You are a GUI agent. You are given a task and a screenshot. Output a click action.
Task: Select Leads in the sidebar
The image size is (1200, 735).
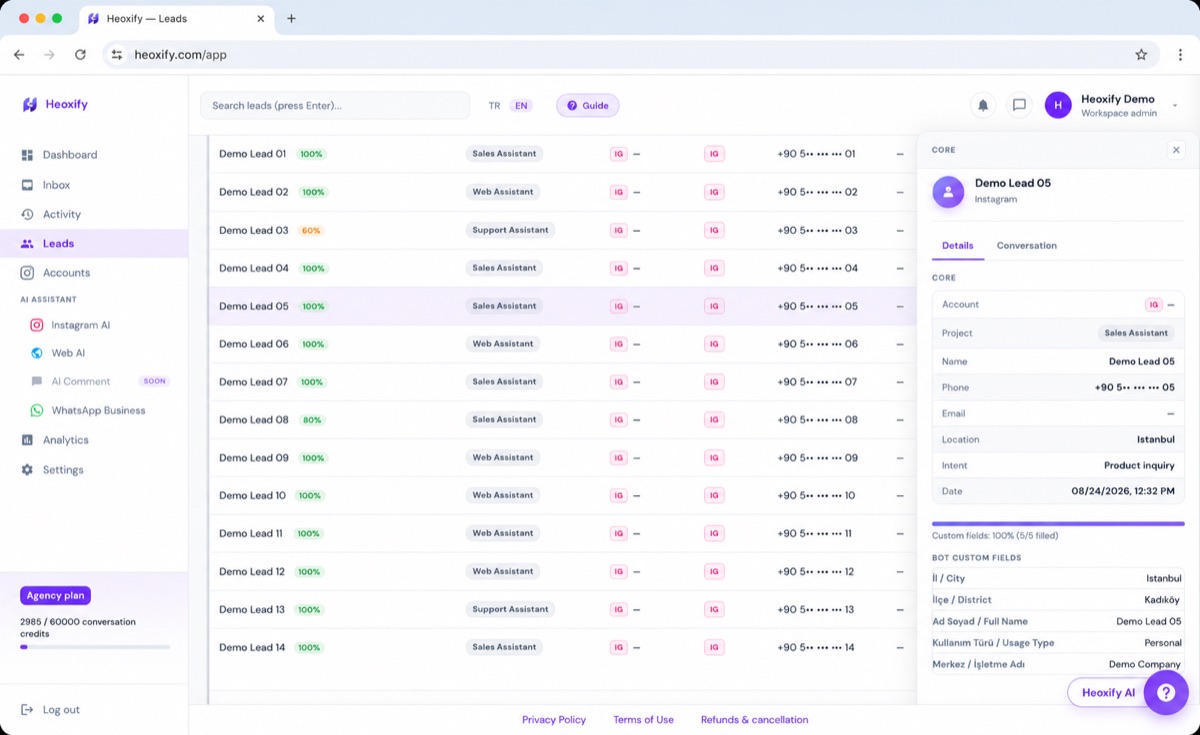[94, 243]
